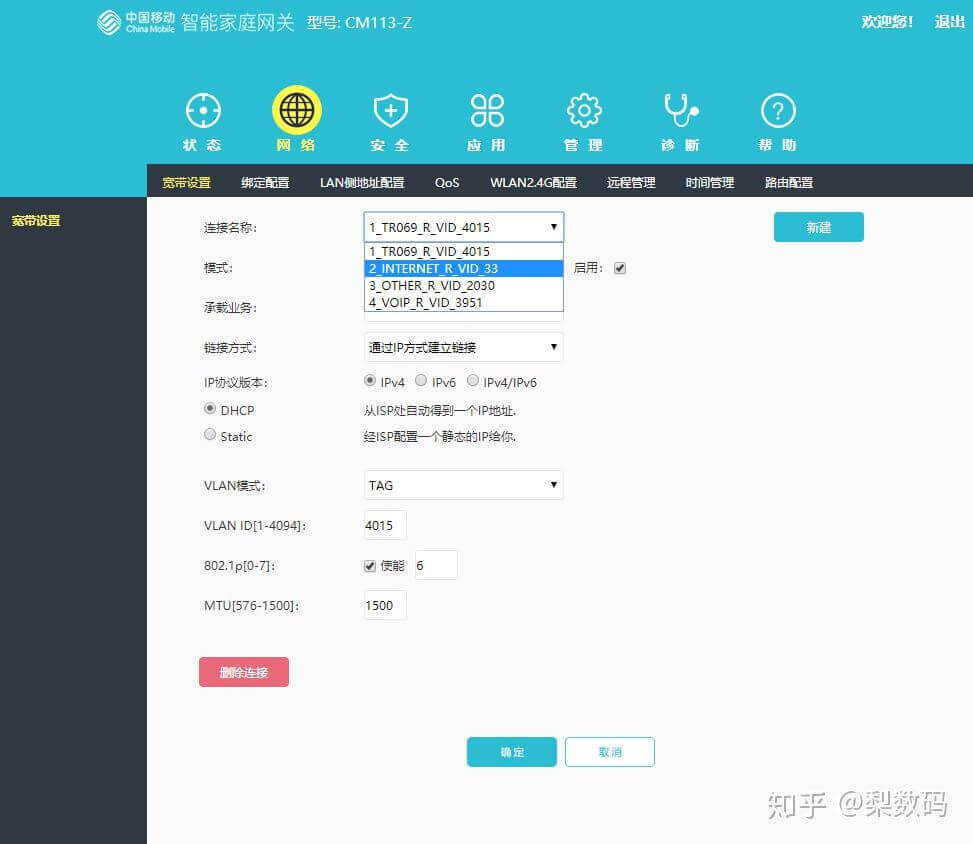
Task: Select the IPv6 radio button
Action: click(421, 381)
